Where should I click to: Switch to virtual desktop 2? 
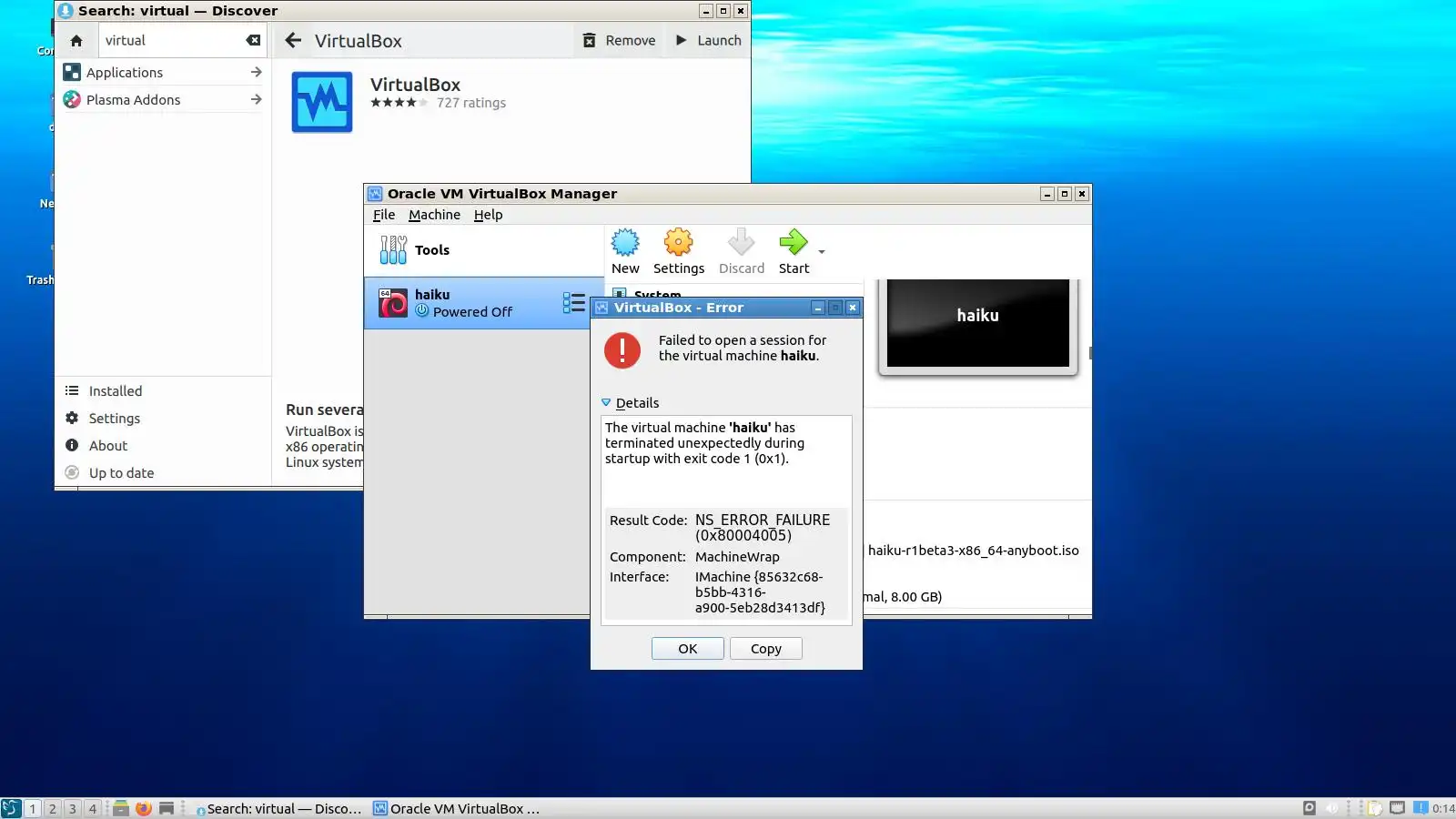click(53, 808)
